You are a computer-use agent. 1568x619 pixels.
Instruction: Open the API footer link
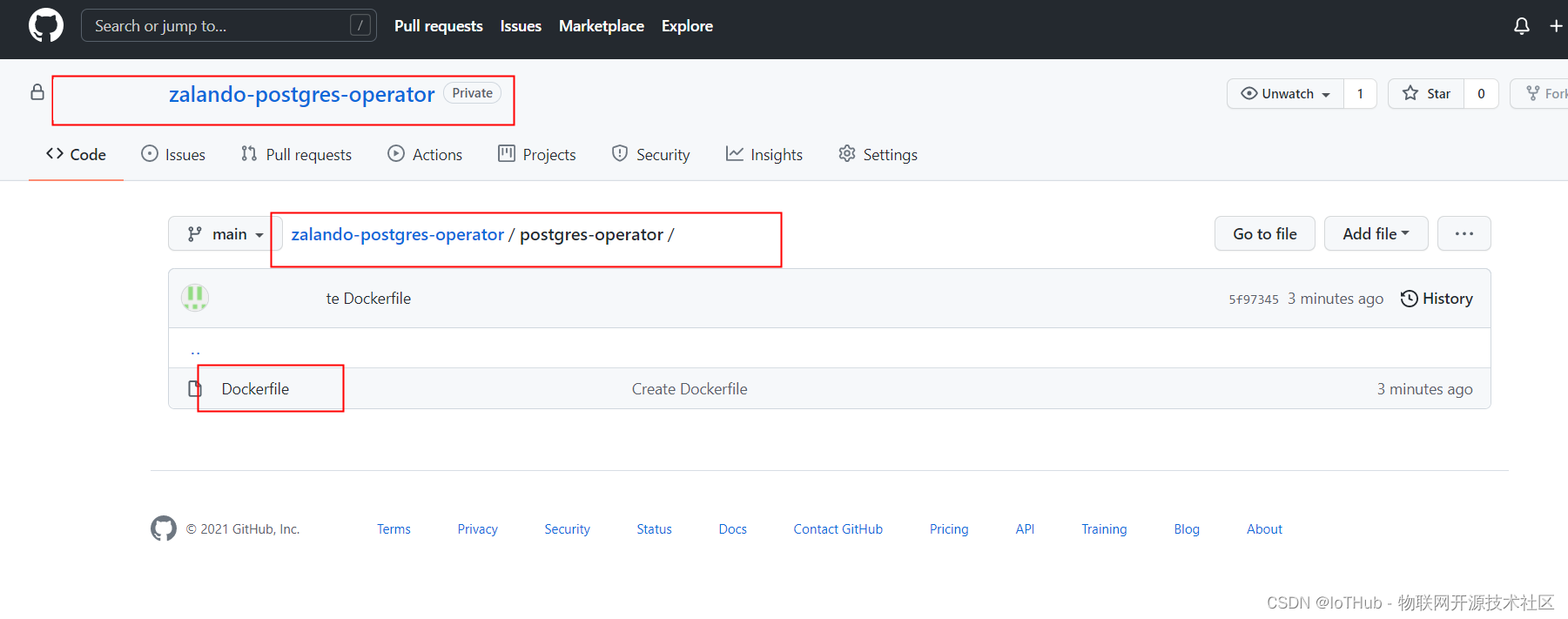[x=1025, y=529]
